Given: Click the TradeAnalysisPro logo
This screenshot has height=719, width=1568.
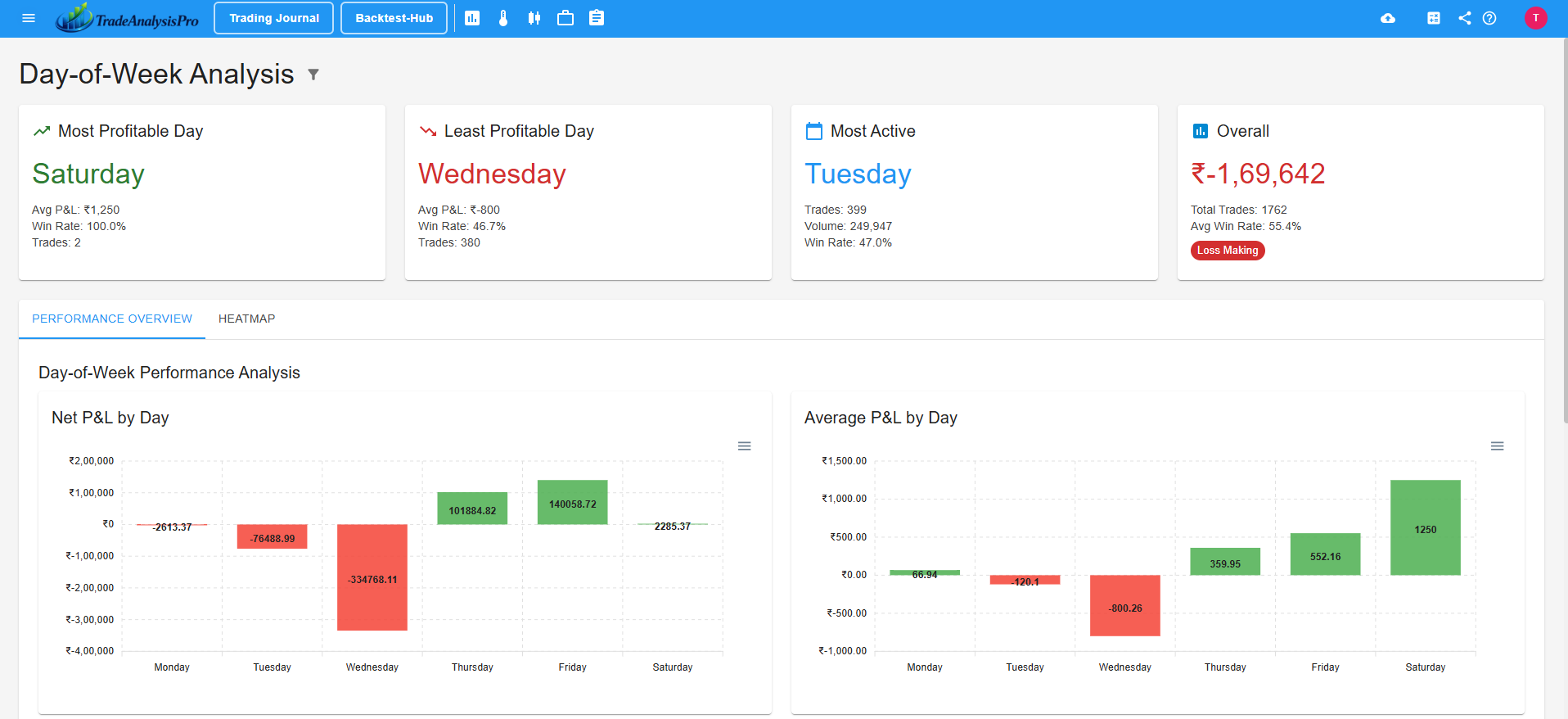Looking at the screenshot, I should [127, 18].
